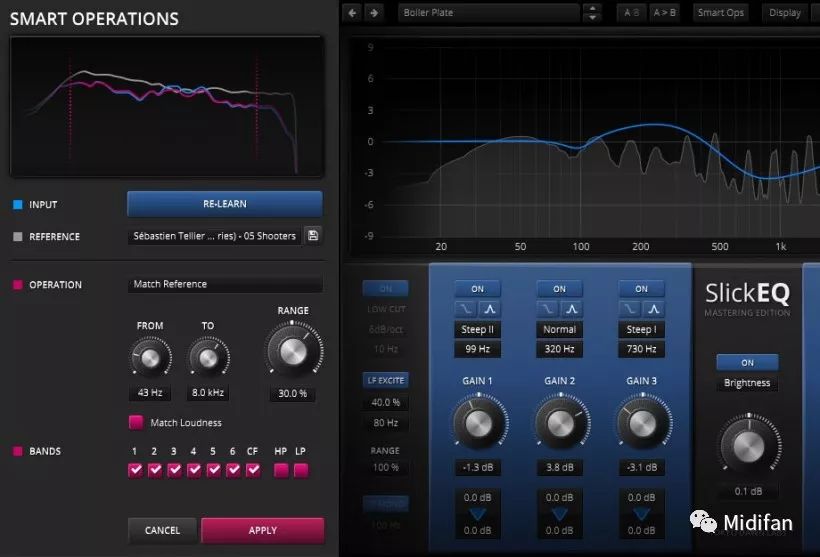Click the TO frequency knob
Viewport: 820px width, 557px height.
coord(208,358)
